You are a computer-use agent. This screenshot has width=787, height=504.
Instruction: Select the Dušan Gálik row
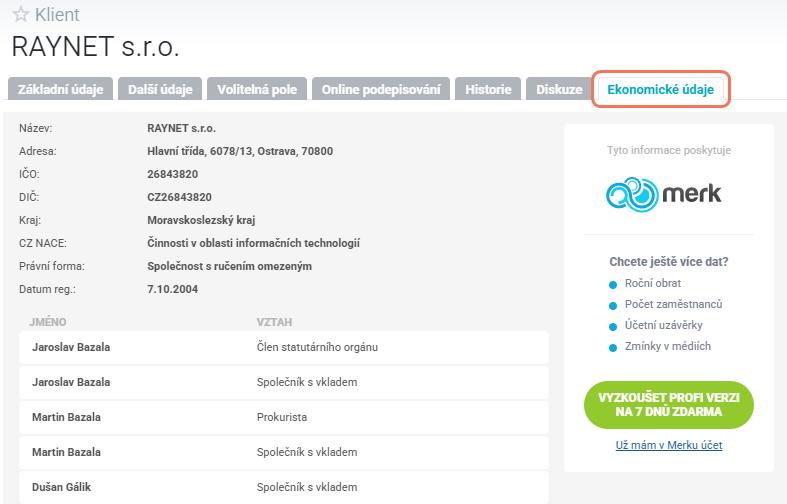[284, 487]
